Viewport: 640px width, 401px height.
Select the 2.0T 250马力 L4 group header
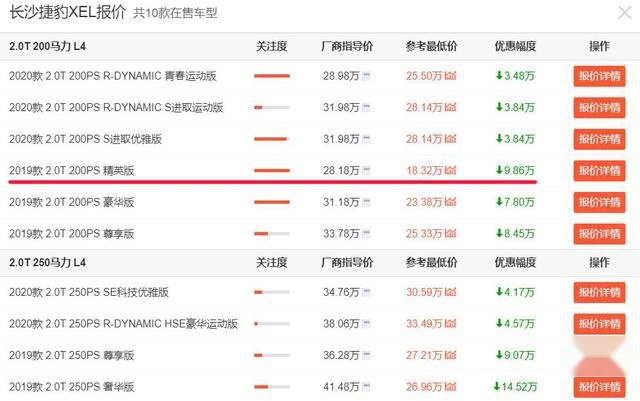[x=47, y=262]
